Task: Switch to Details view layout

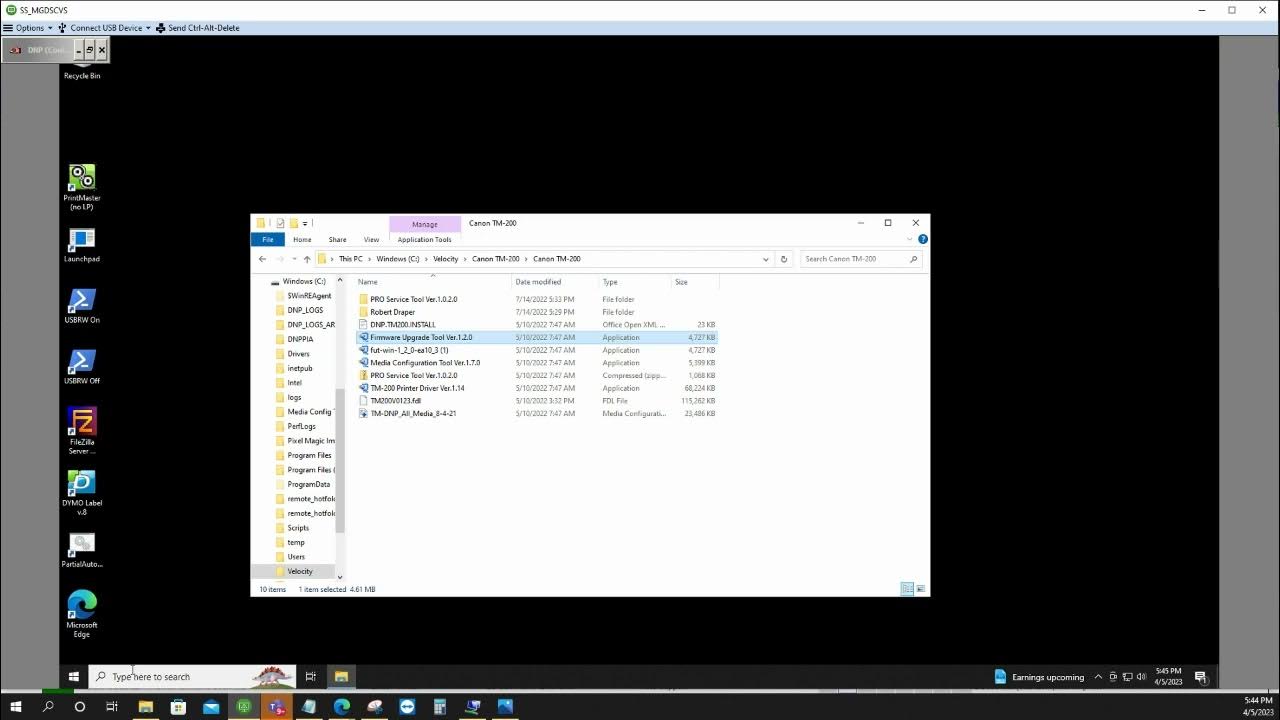Action: pos(907,589)
